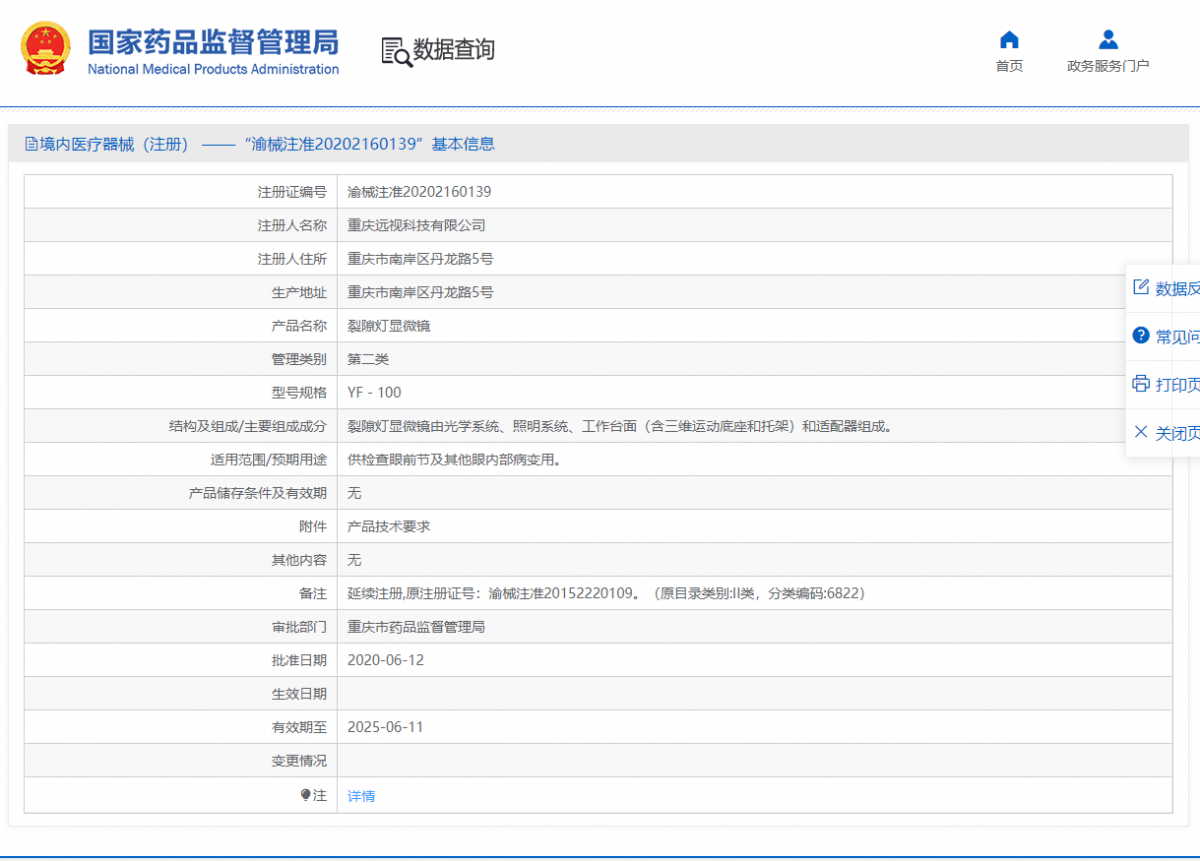1200x861 pixels.
Task: Open the 政务服务门户 text link
Action: coord(1108,66)
